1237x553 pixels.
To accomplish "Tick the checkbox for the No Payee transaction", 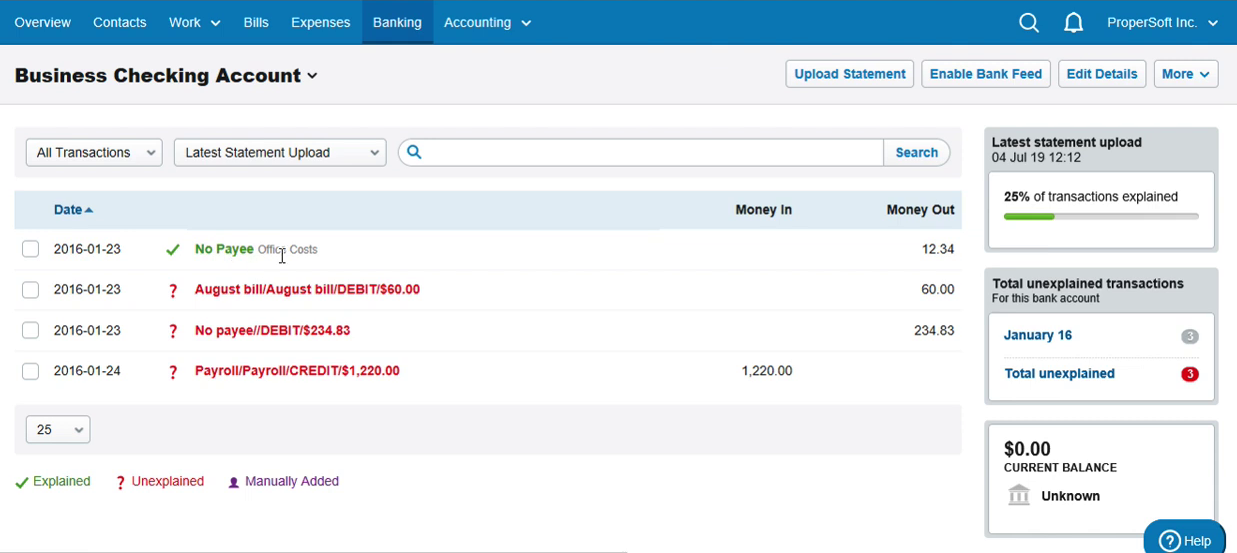I will tap(30, 249).
